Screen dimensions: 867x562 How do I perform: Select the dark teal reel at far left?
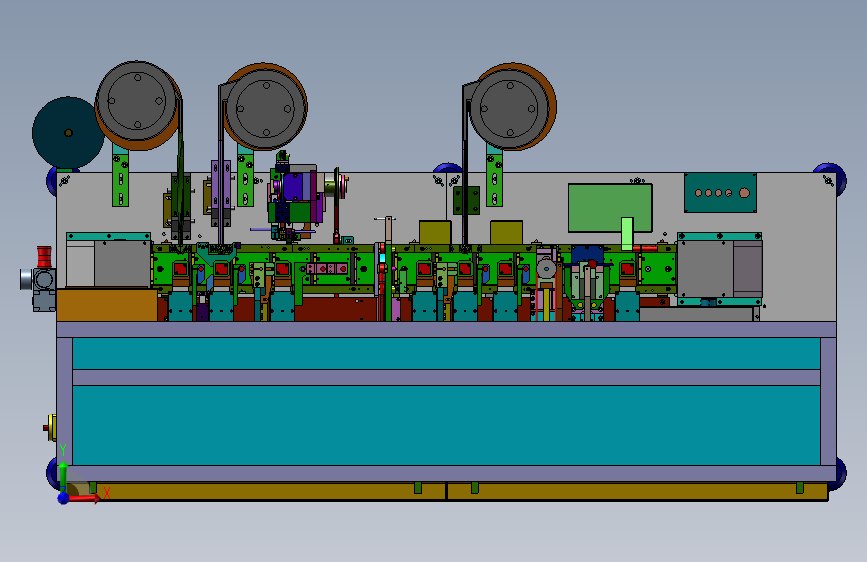67,133
